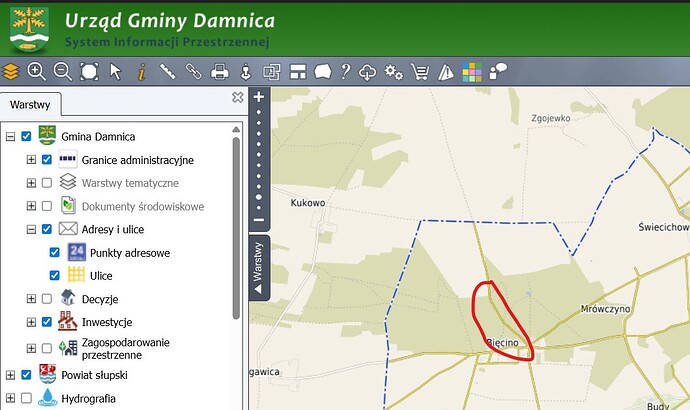
Task: Open the shopping cart icon
Action: (x=420, y=72)
